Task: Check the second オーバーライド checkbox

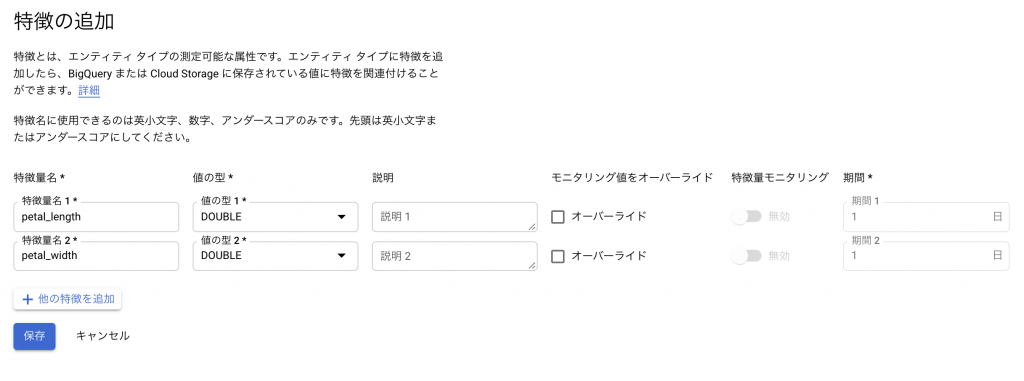Action: click(558, 256)
